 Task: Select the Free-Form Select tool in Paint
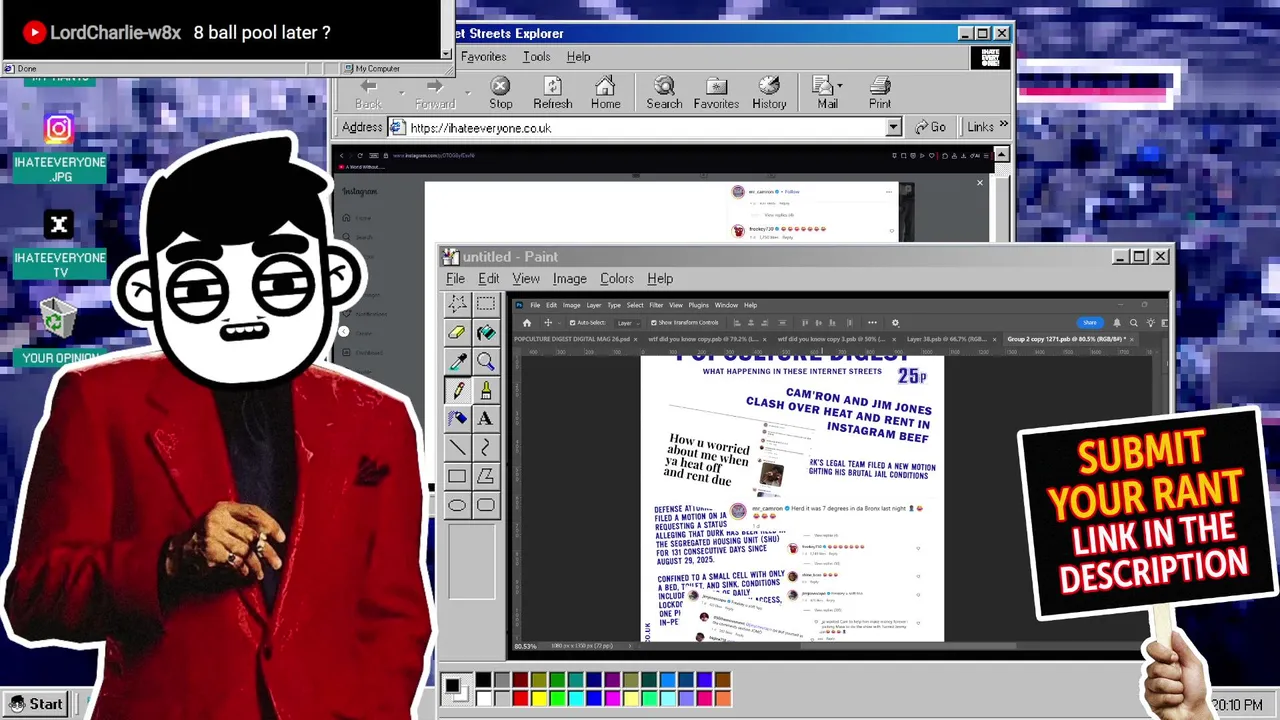point(457,303)
